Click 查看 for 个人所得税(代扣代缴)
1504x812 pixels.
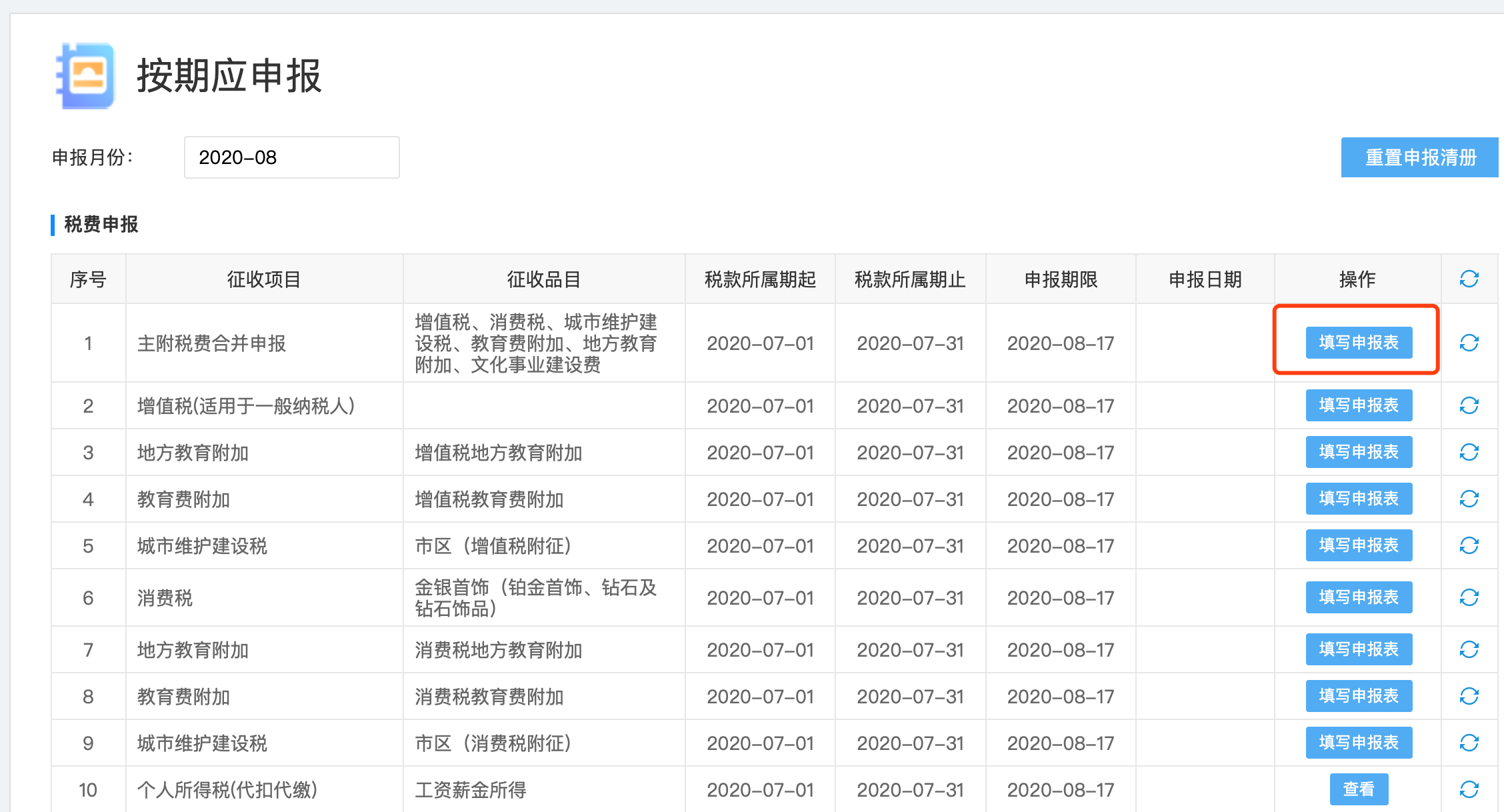point(1359,789)
